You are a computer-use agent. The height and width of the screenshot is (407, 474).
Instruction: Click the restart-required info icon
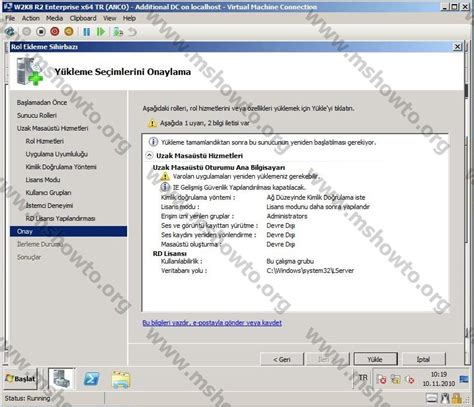coord(153,142)
